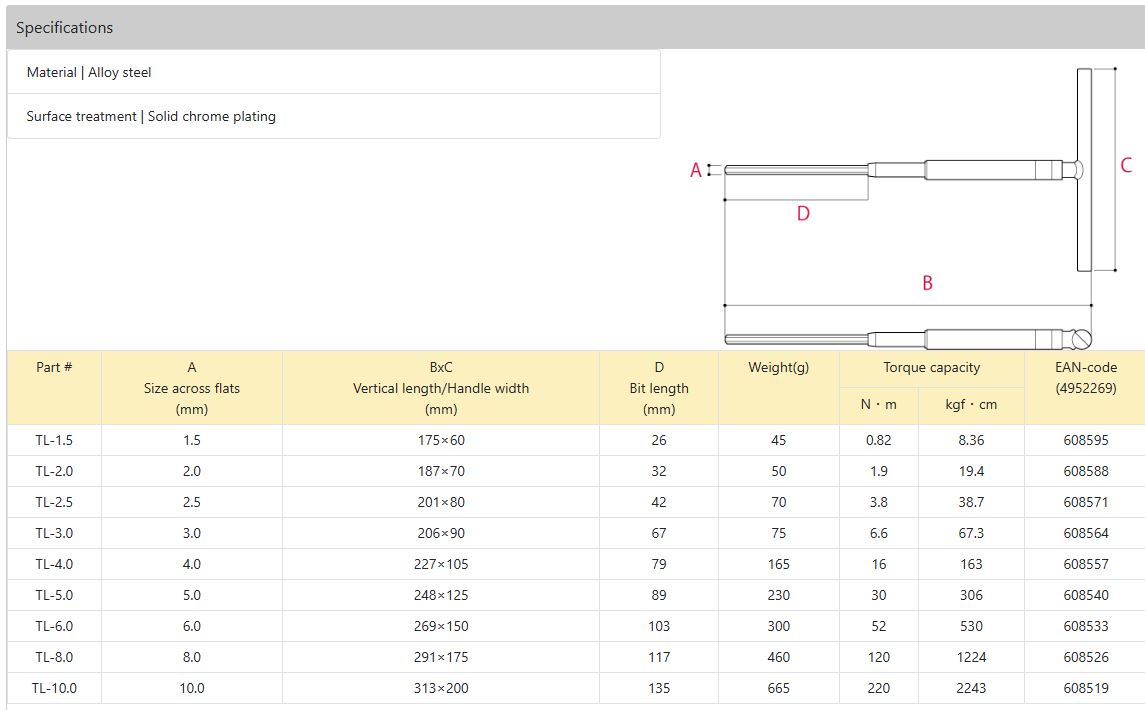This screenshot has height=710, width=1145.
Task: Click the kgf · cm sub-header
Action: (x=970, y=404)
